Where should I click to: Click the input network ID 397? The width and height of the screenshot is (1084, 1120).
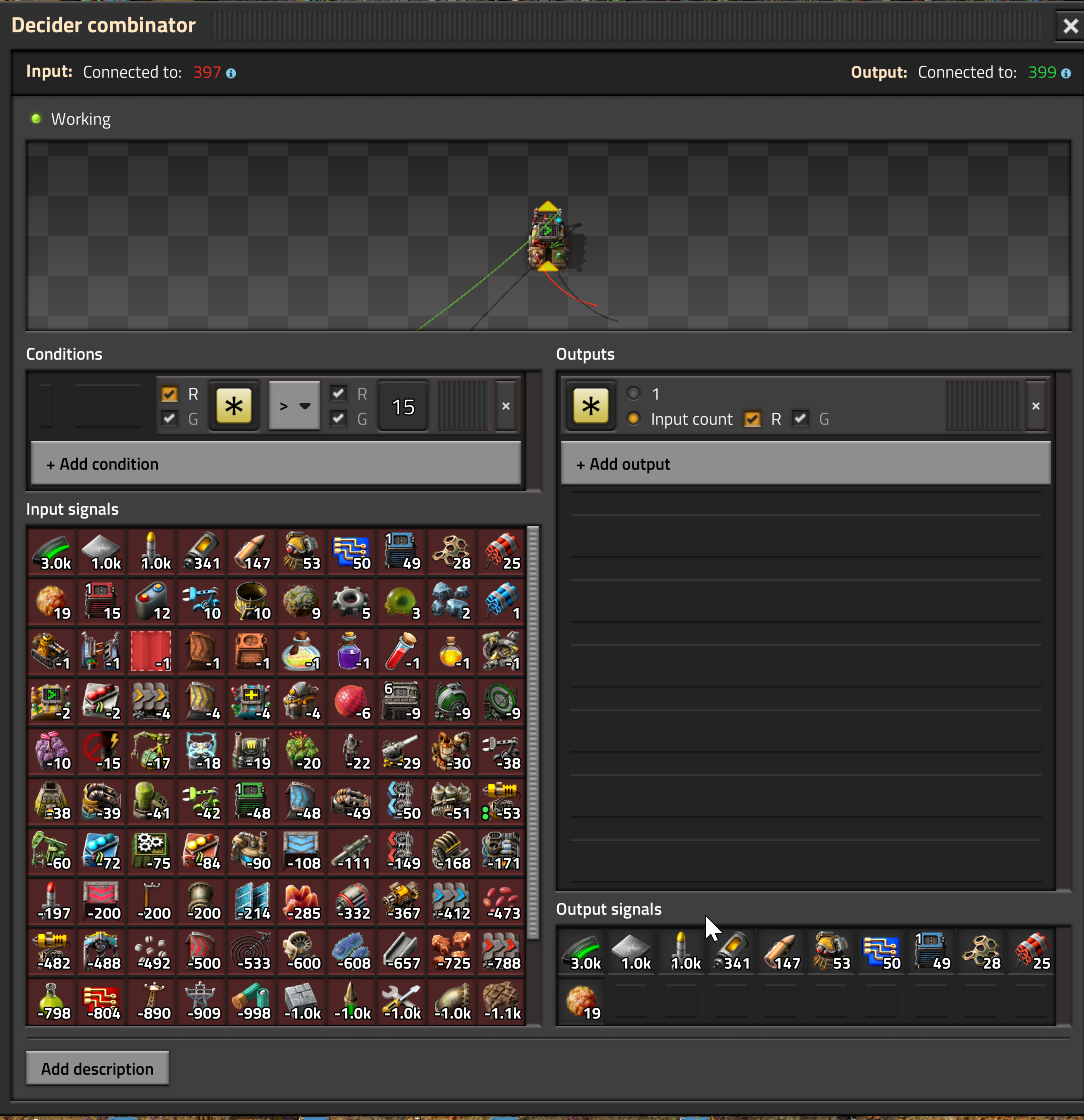pos(207,72)
